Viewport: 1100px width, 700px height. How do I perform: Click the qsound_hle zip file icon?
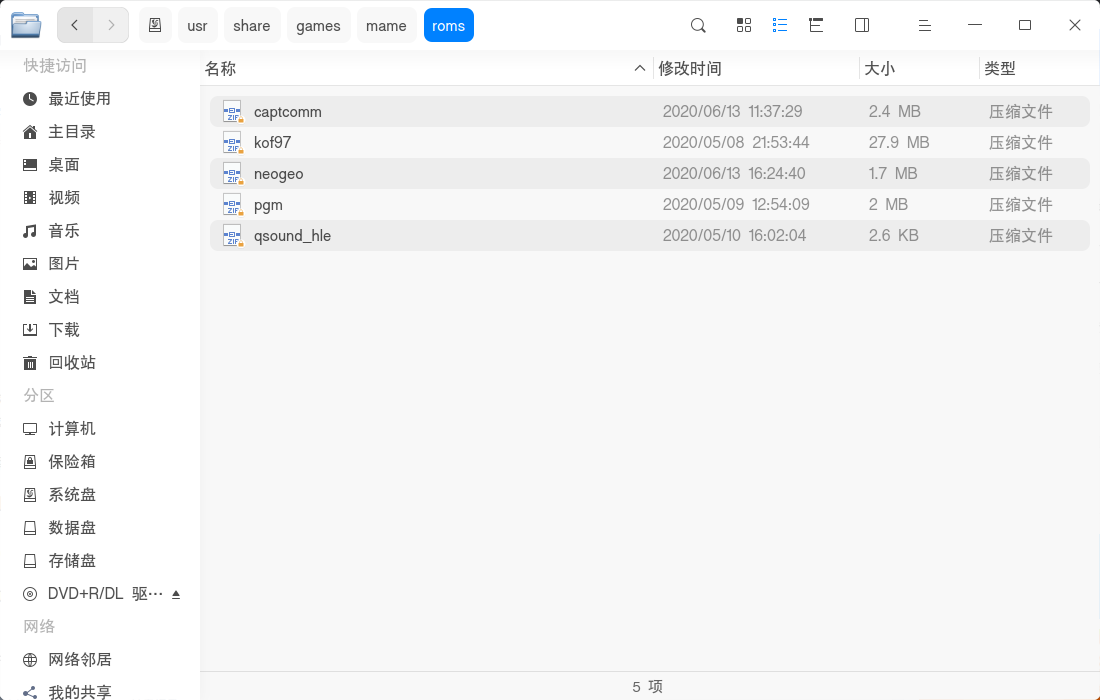(x=232, y=235)
